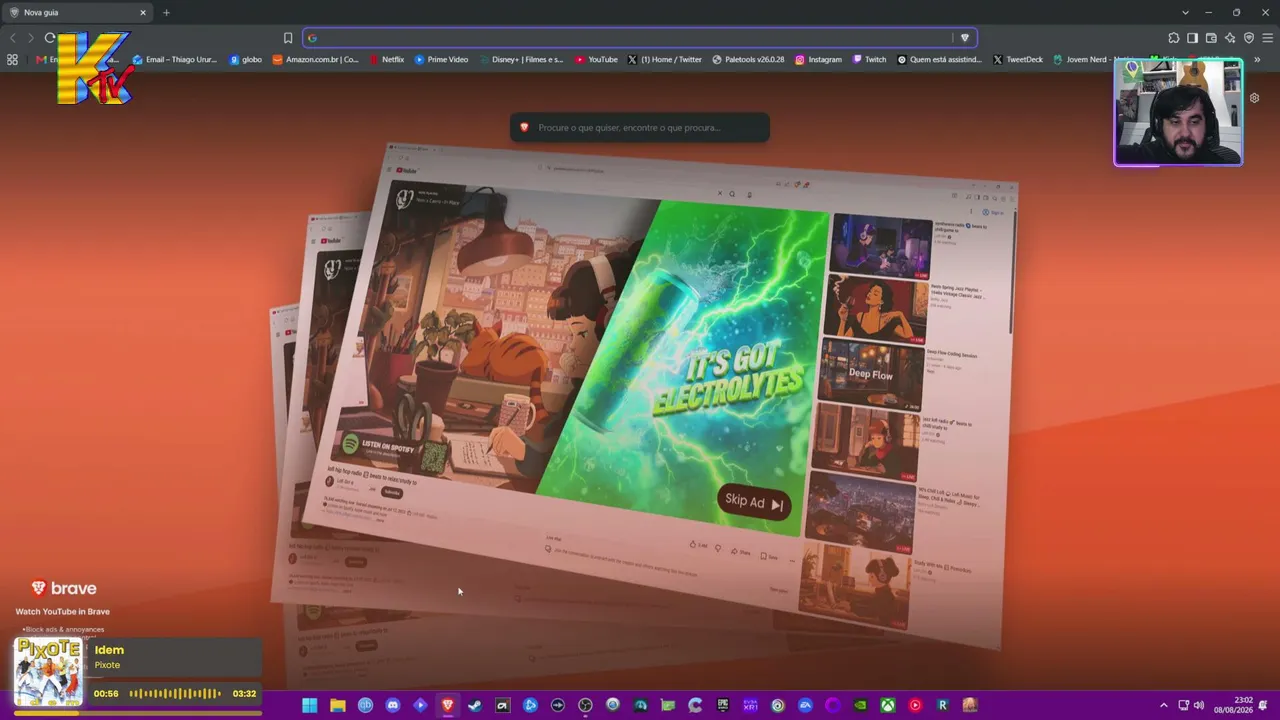The image size is (1280, 720).
Task: Open the Disney+ bookmark
Action: point(521,59)
